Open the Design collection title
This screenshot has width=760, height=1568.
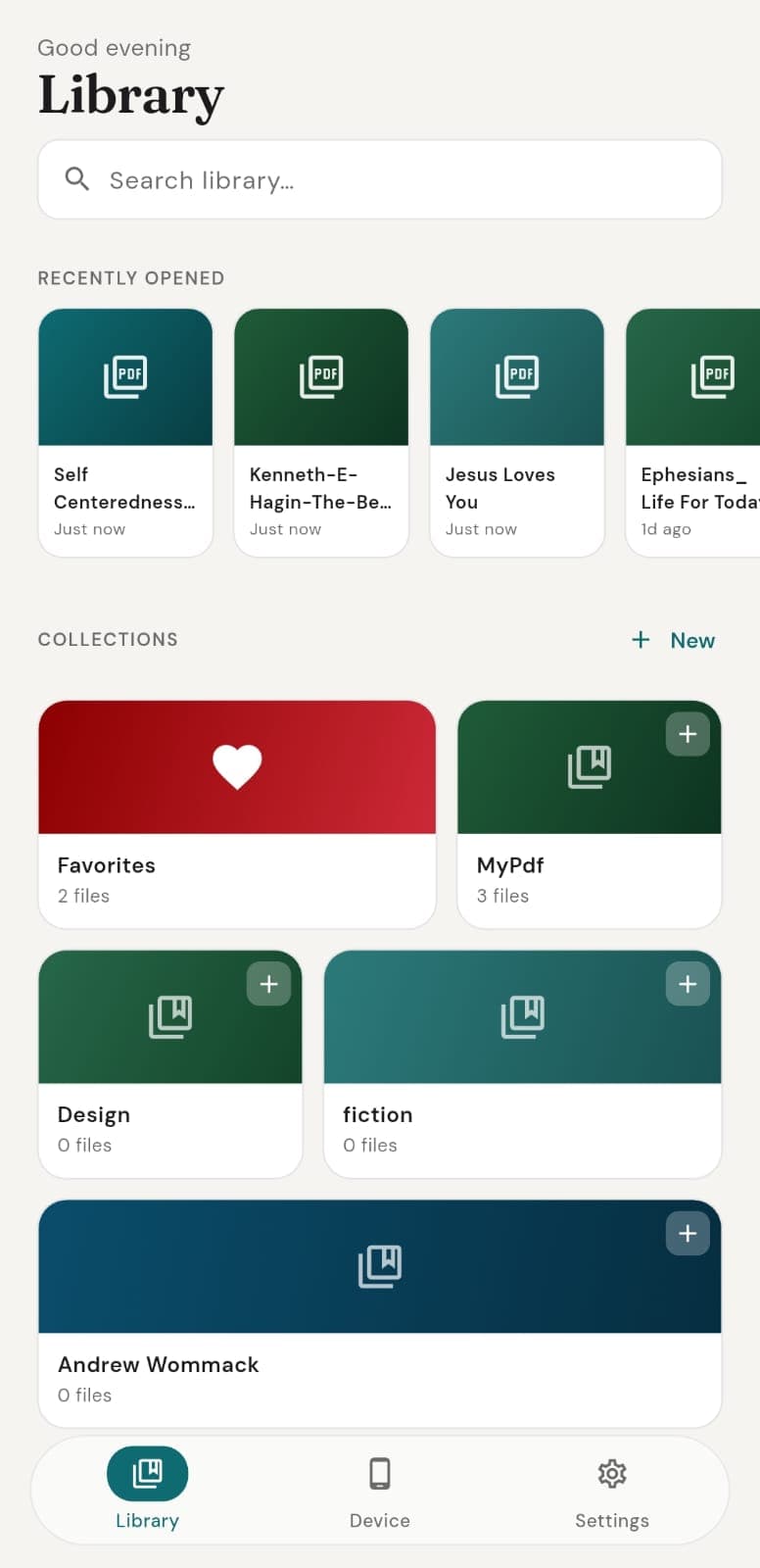[x=94, y=1115]
